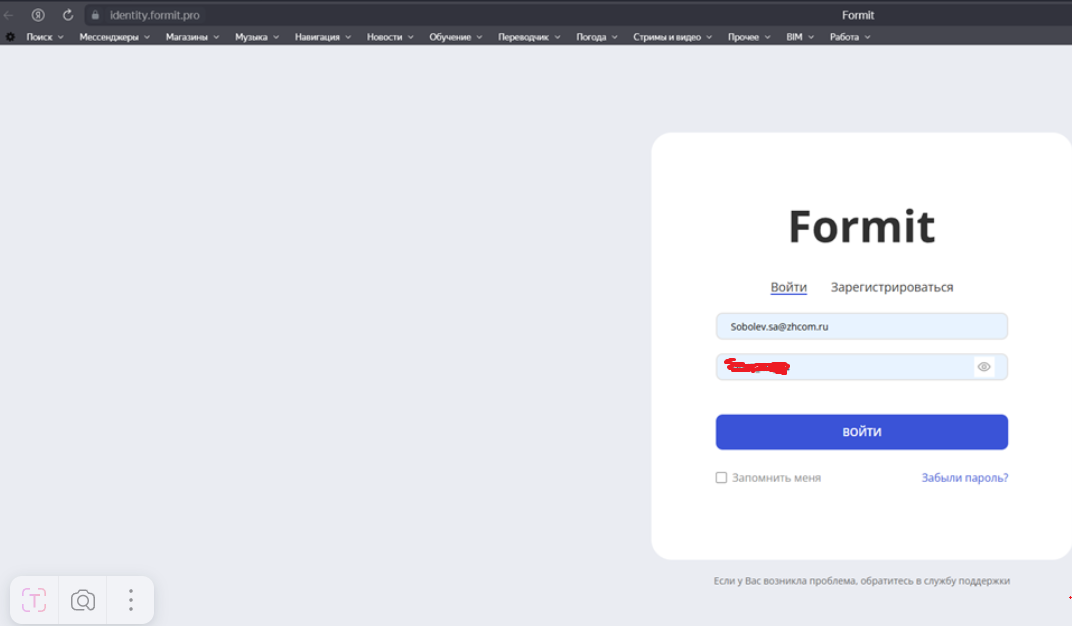The height and width of the screenshot is (626, 1072).
Task: Open the Музыка bookmarks folder
Action: point(257,37)
